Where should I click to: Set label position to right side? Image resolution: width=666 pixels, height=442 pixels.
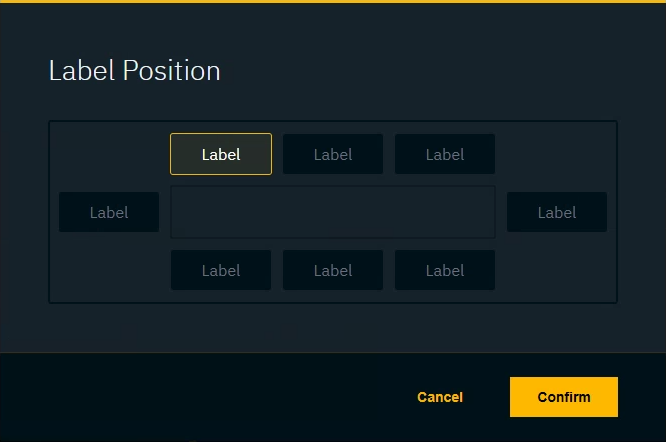[x=557, y=212]
